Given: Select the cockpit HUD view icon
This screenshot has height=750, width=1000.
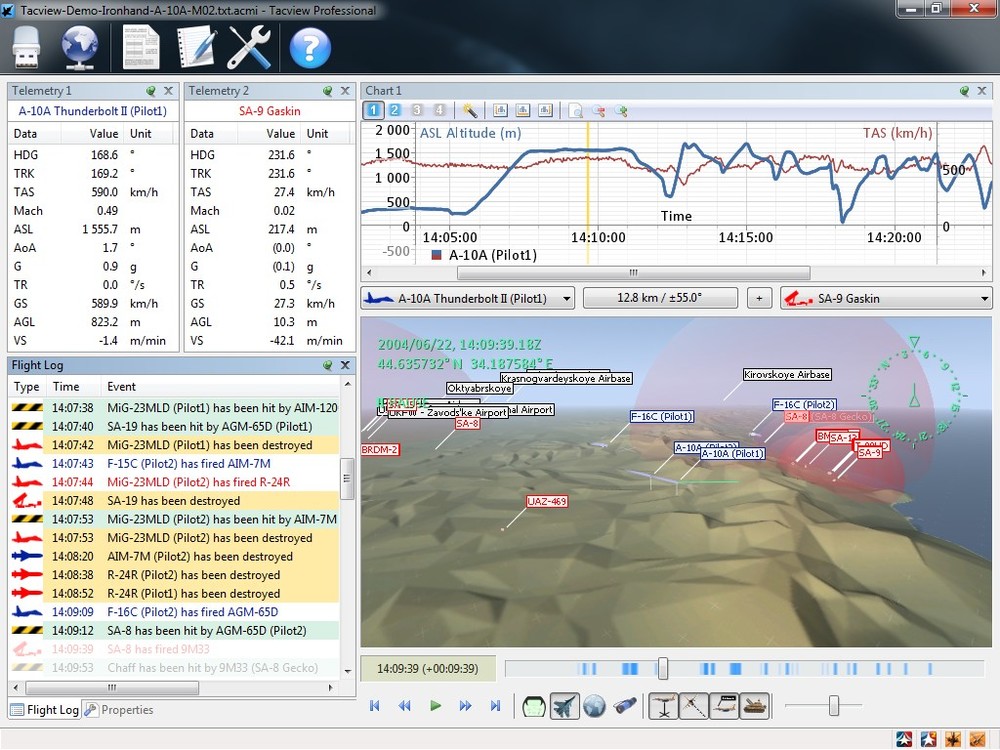Looking at the screenshot, I should point(533,706).
